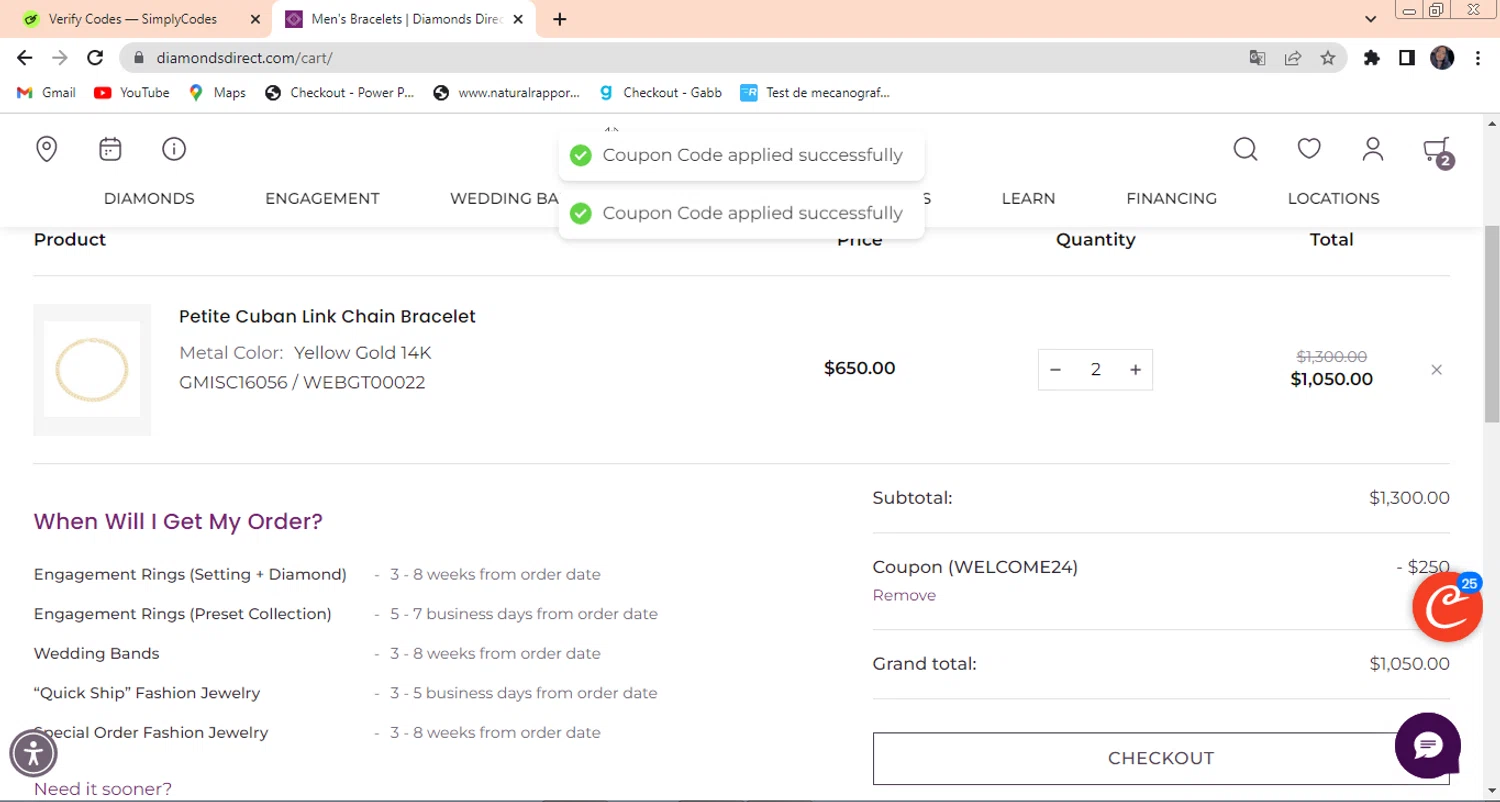Click the When Will I Get My Order? heading
This screenshot has height=802, width=1500.
(x=178, y=521)
